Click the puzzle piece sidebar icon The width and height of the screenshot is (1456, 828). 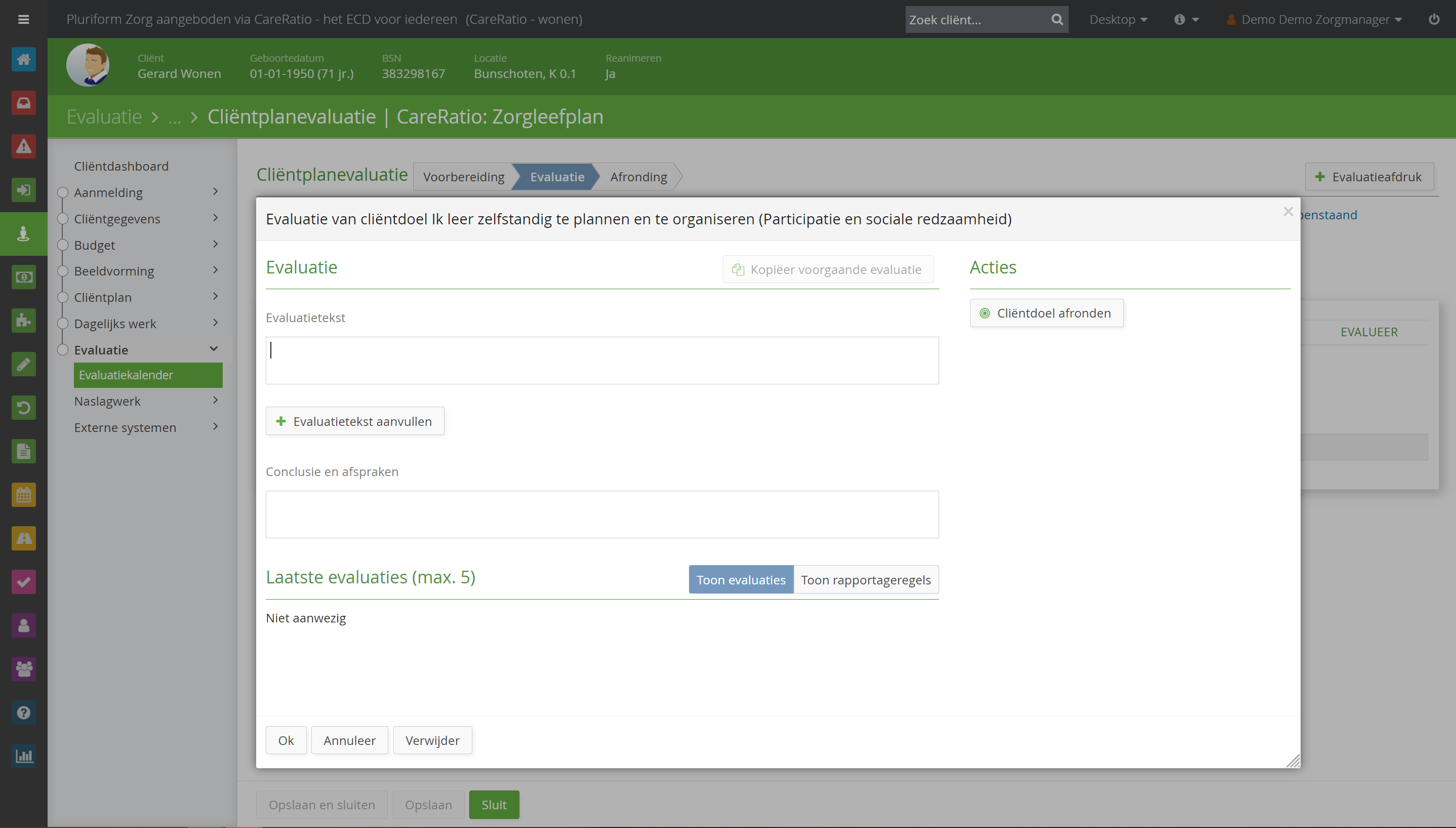coord(23,321)
